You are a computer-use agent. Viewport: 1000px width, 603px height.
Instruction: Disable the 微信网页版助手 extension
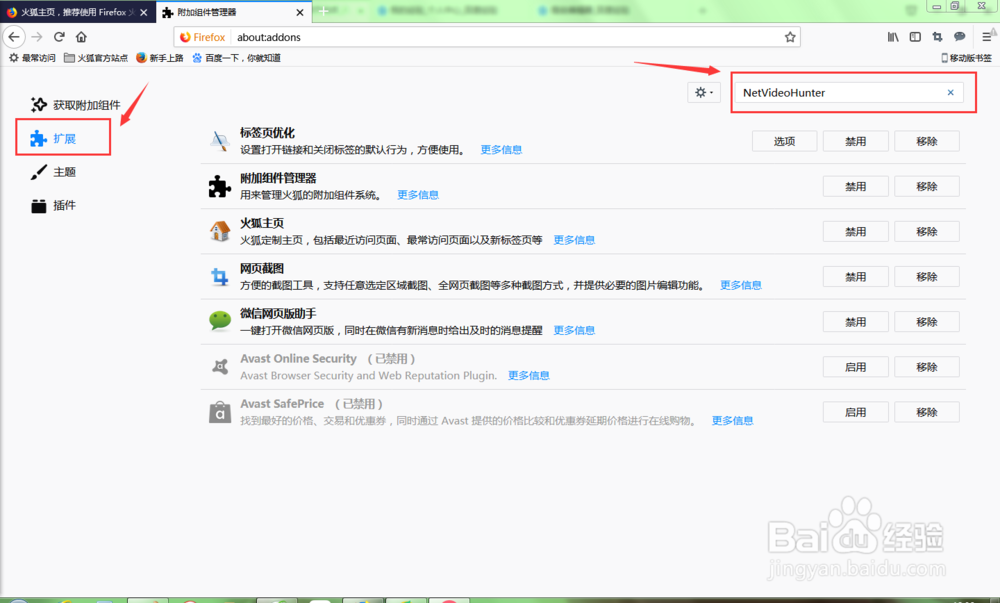point(856,323)
